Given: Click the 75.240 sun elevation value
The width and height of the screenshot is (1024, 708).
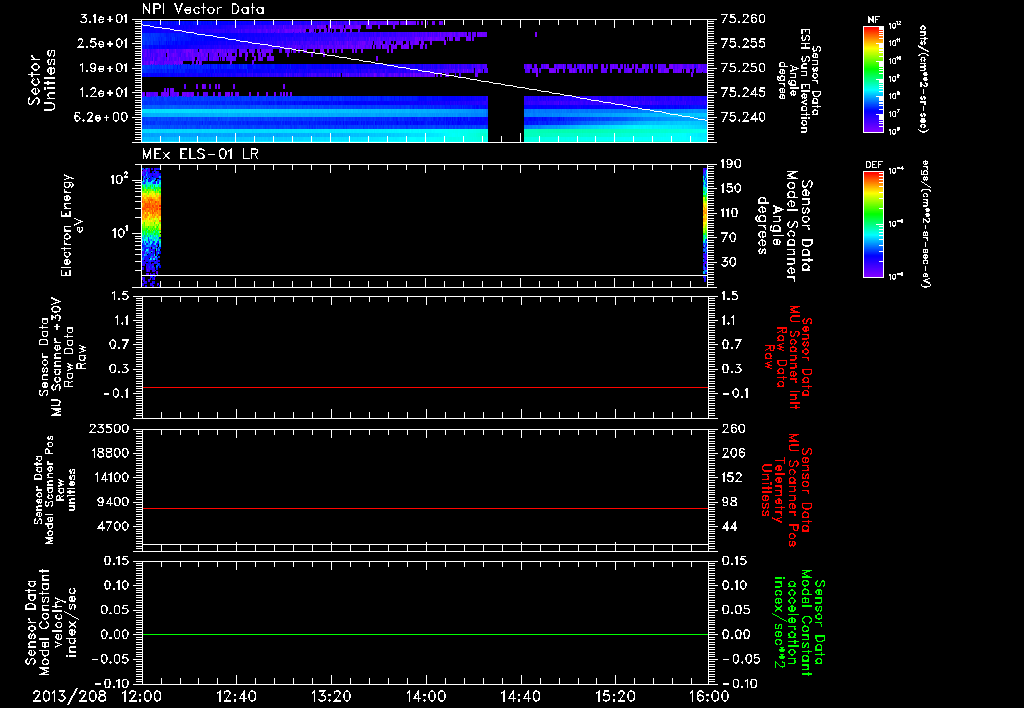Looking at the screenshot, I should (743, 117).
